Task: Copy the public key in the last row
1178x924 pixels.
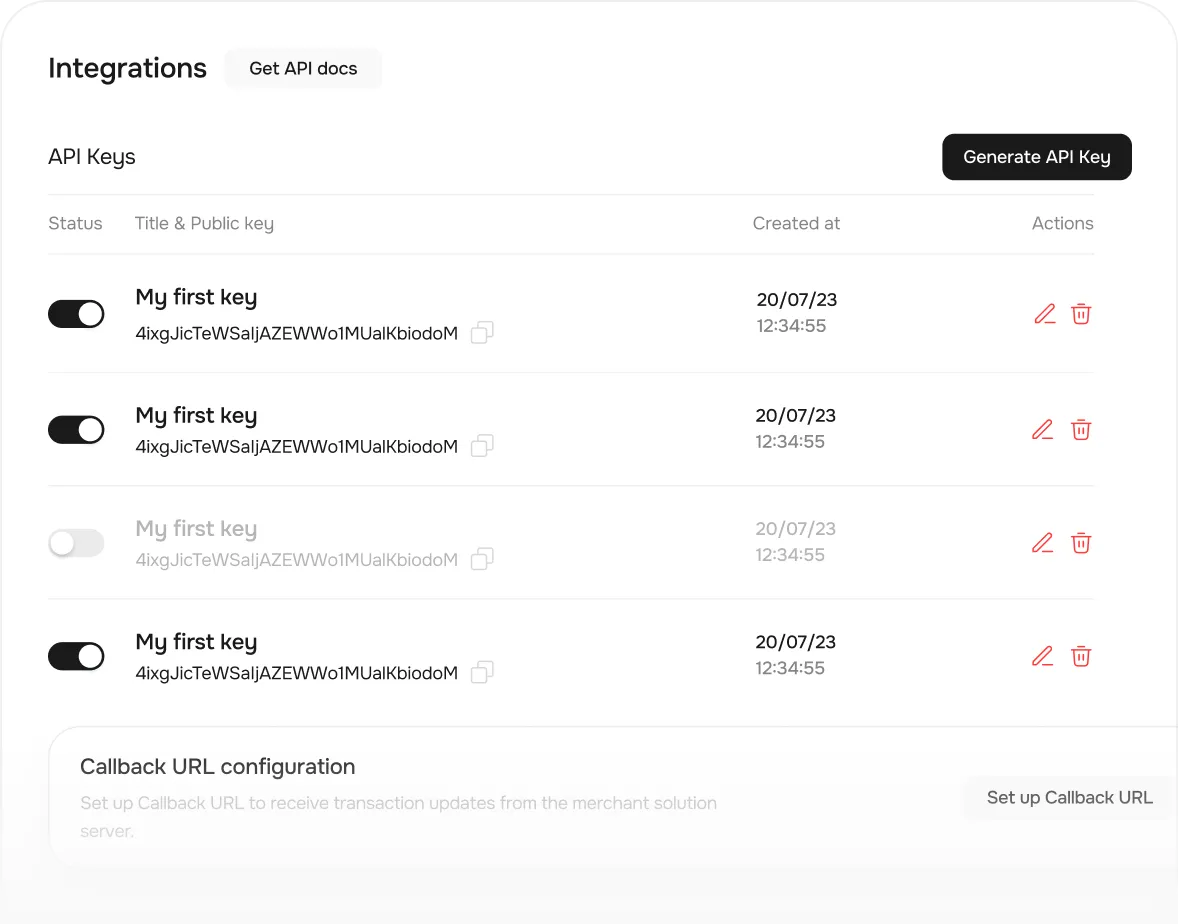Action: pyautogui.click(x=482, y=672)
